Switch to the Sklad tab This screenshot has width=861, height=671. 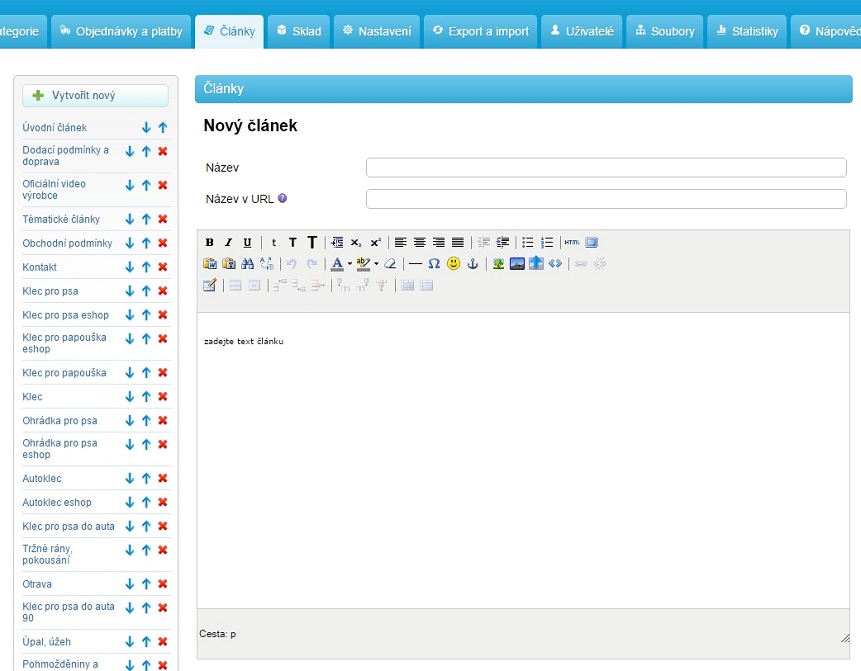click(298, 31)
